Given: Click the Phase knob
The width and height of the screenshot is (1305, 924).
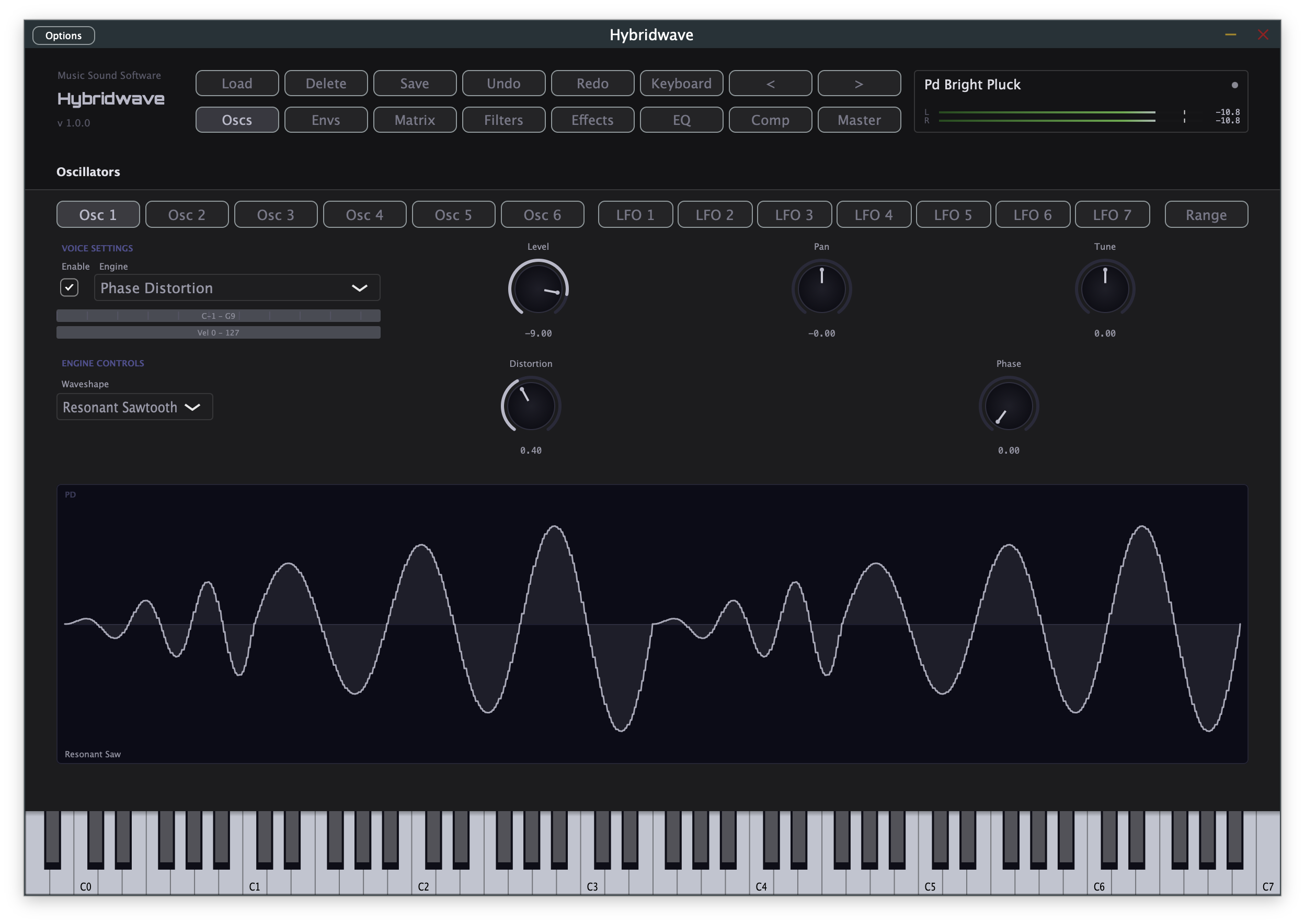Looking at the screenshot, I should point(1008,405).
